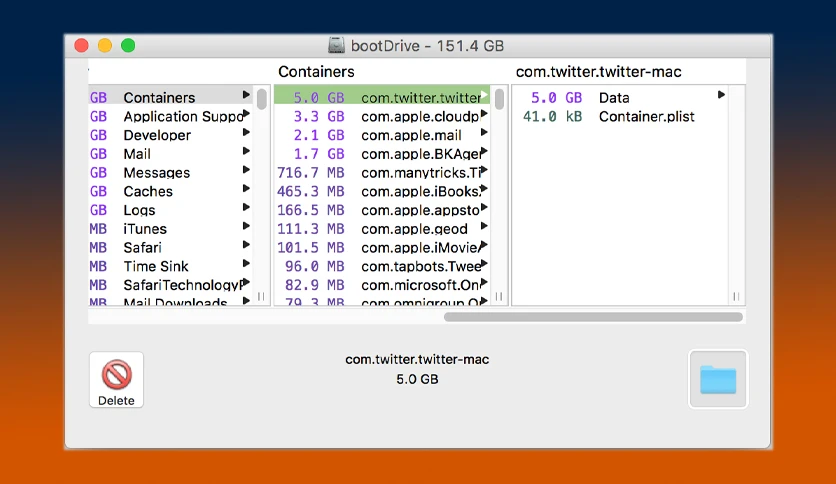This screenshot has height=484, width=836.
Task: Click the first column resize handle
Action: point(261,296)
